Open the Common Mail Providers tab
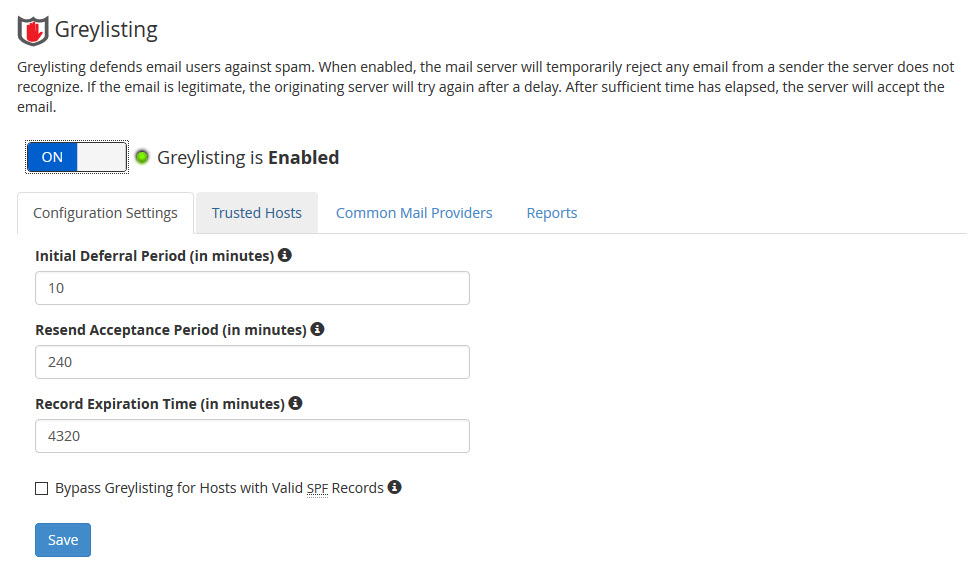This screenshot has width=977, height=576. click(414, 213)
